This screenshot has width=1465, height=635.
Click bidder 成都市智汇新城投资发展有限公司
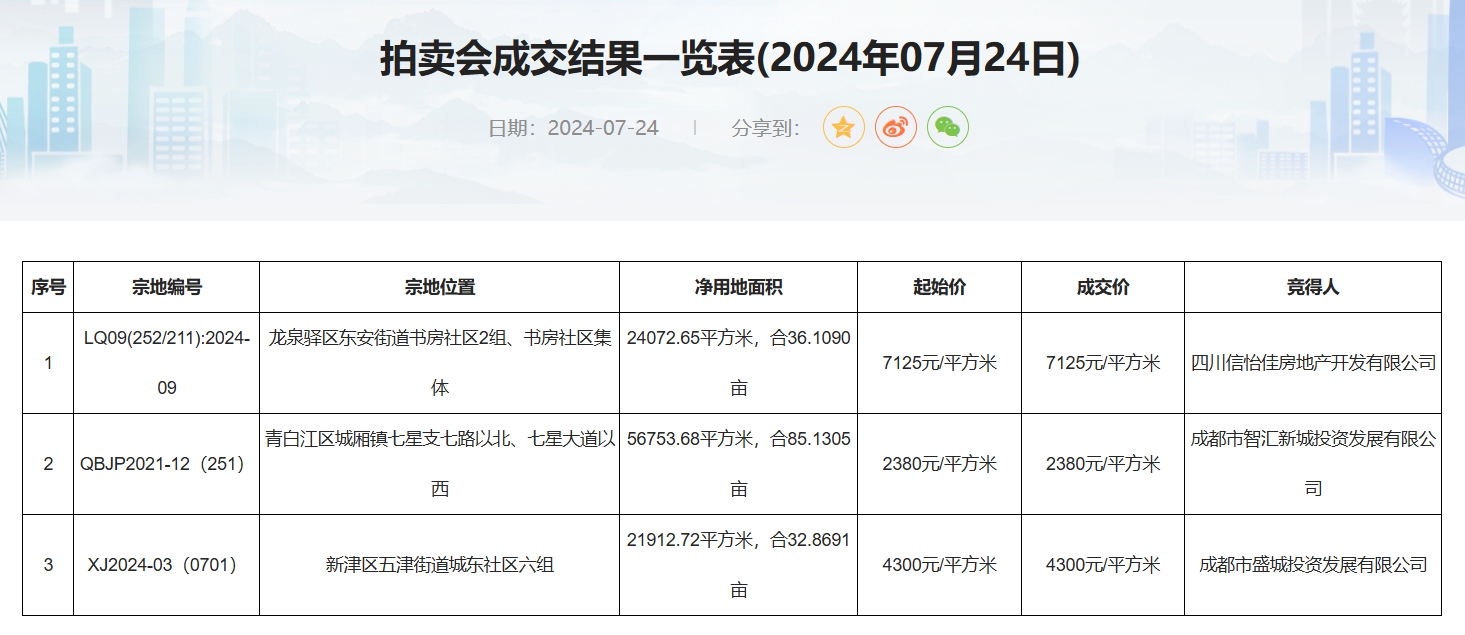[1313, 464]
